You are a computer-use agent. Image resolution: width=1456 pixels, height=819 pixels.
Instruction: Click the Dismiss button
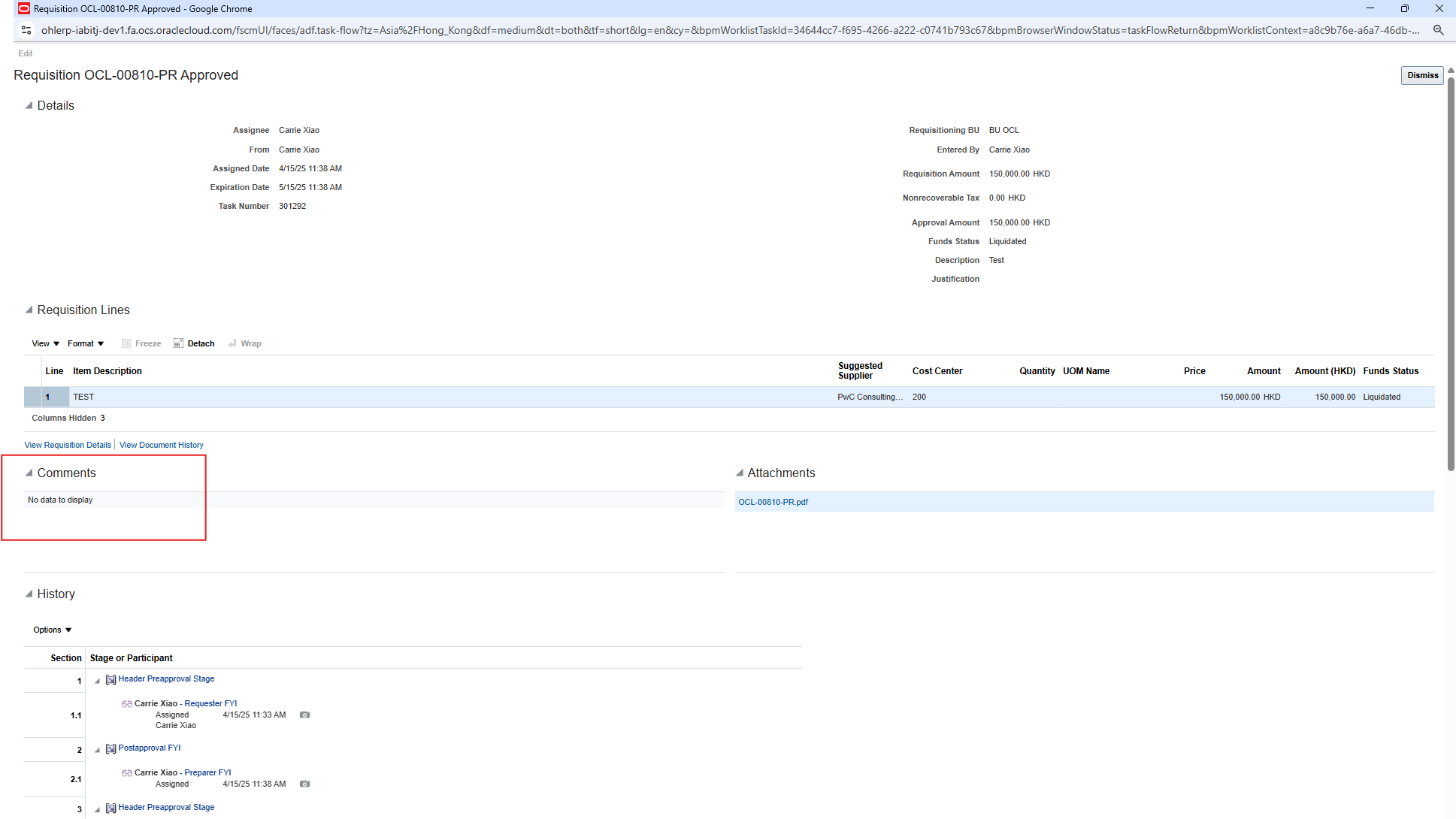coord(1421,75)
